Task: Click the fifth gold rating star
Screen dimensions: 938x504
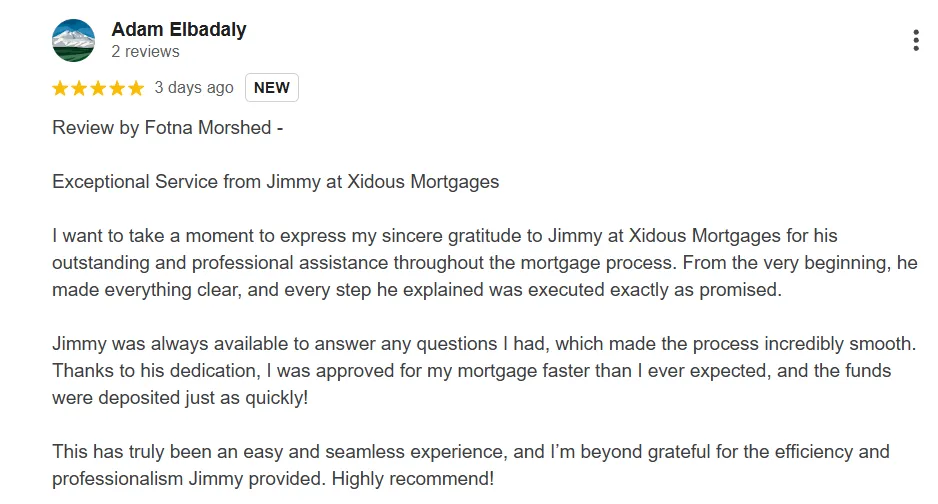Action: [136, 88]
